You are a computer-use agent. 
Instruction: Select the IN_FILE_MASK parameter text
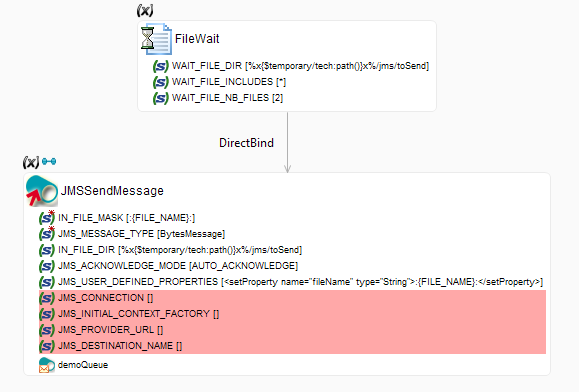click(x=126, y=218)
